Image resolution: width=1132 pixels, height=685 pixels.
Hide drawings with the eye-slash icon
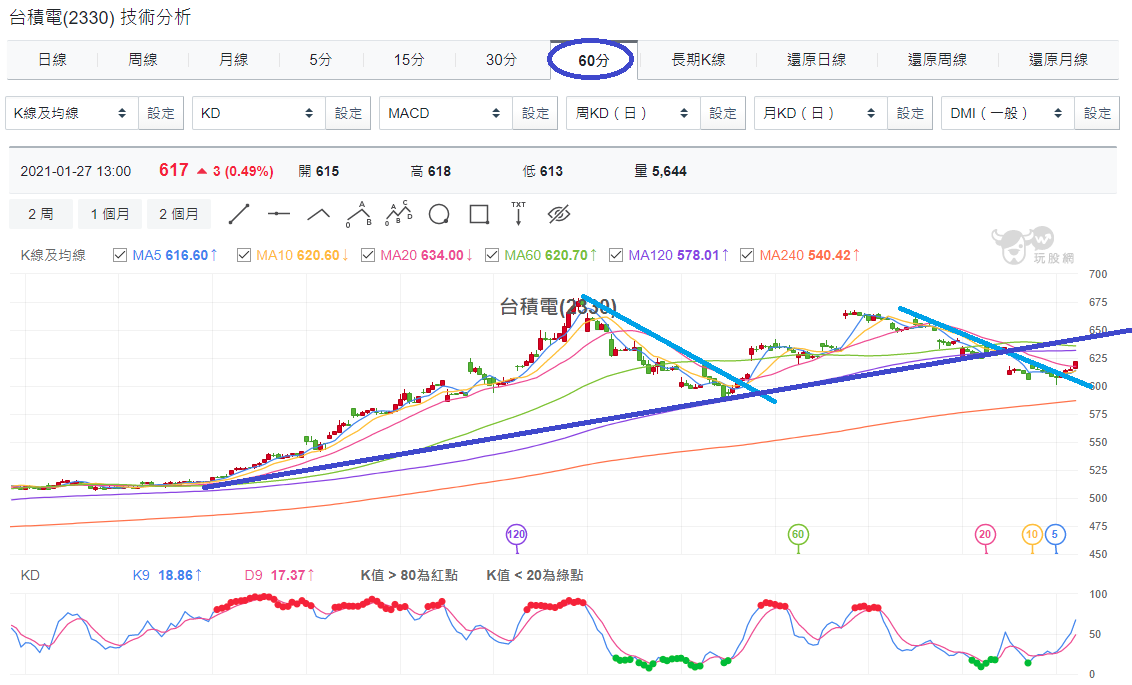559,214
